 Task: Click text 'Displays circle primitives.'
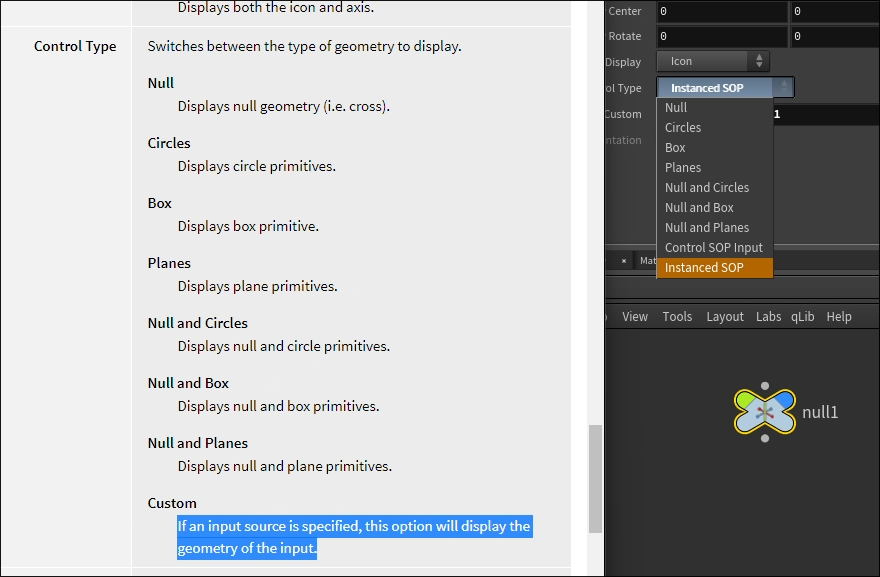point(256,166)
